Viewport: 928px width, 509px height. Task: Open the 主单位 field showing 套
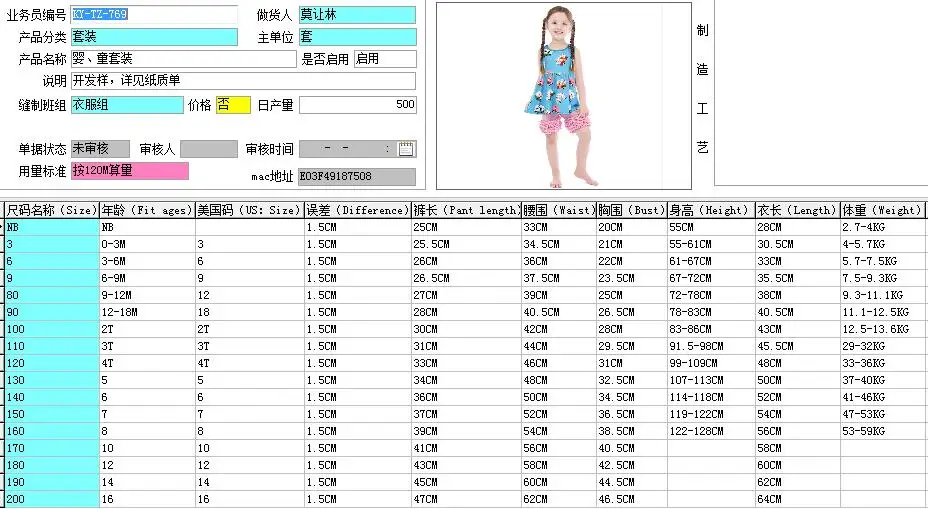[x=357, y=37]
